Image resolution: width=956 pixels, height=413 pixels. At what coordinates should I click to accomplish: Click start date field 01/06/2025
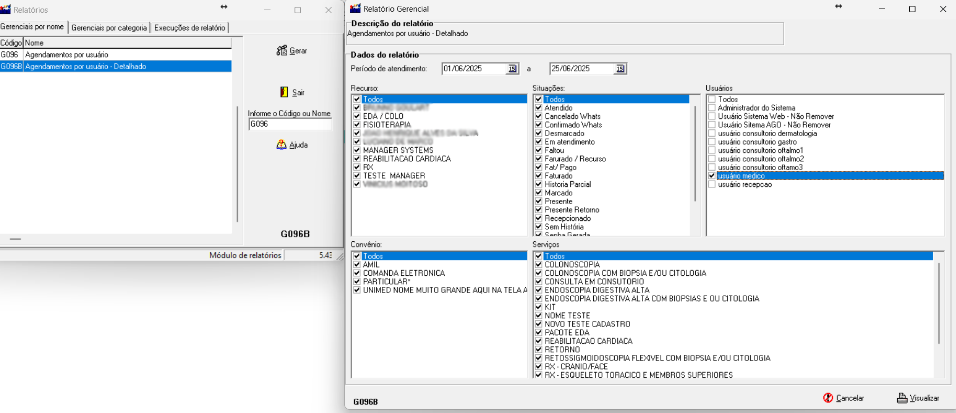pos(475,69)
